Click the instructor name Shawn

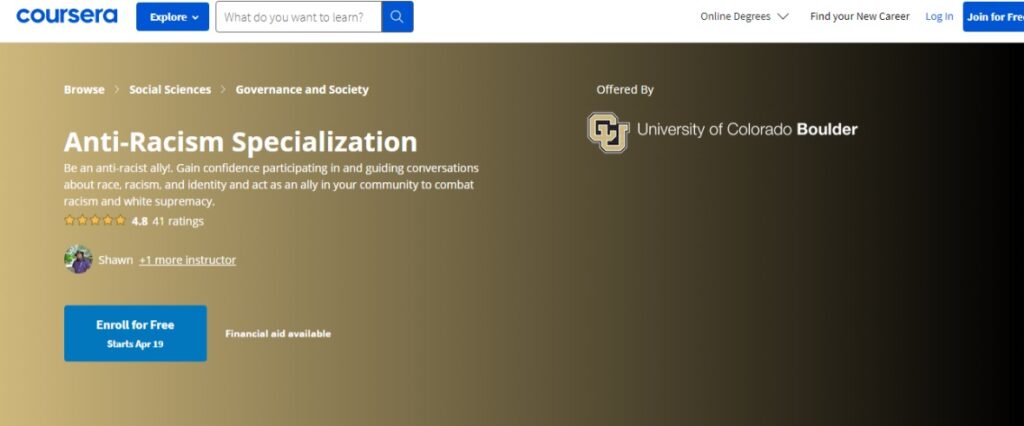coord(115,260)
